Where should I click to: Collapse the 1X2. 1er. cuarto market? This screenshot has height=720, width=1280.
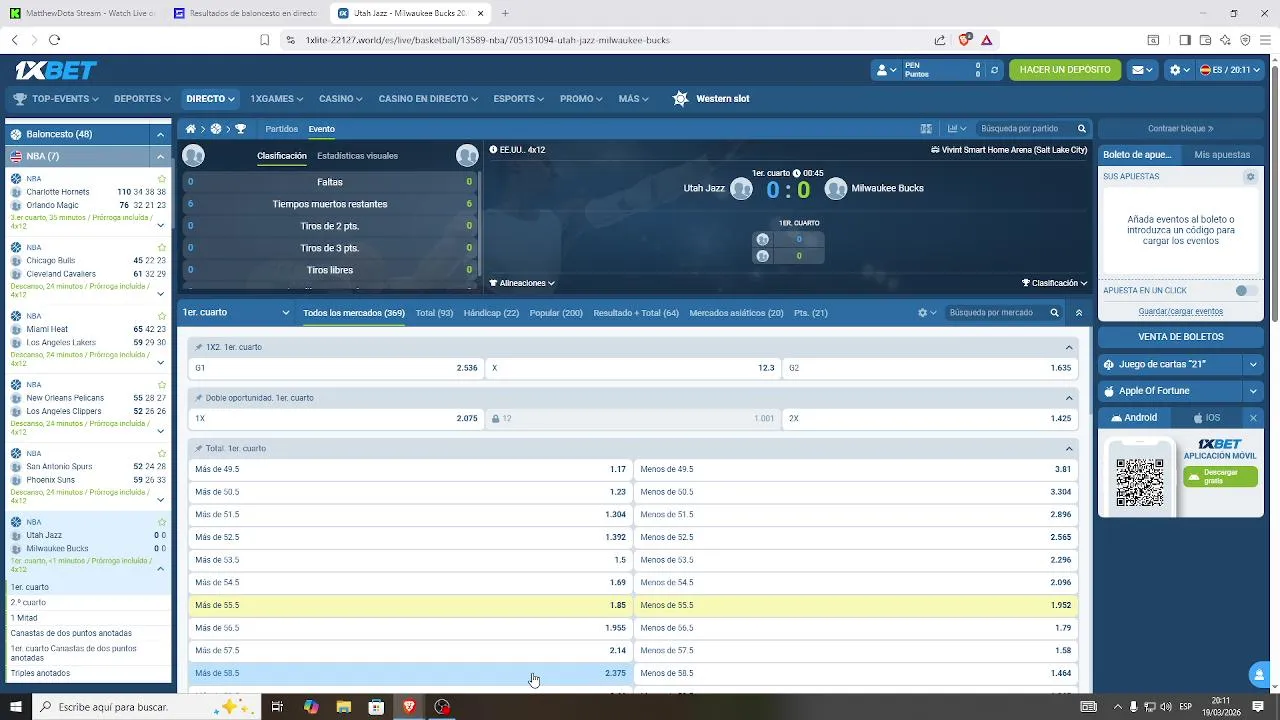pyautogui.click(x=1069, y=347)
